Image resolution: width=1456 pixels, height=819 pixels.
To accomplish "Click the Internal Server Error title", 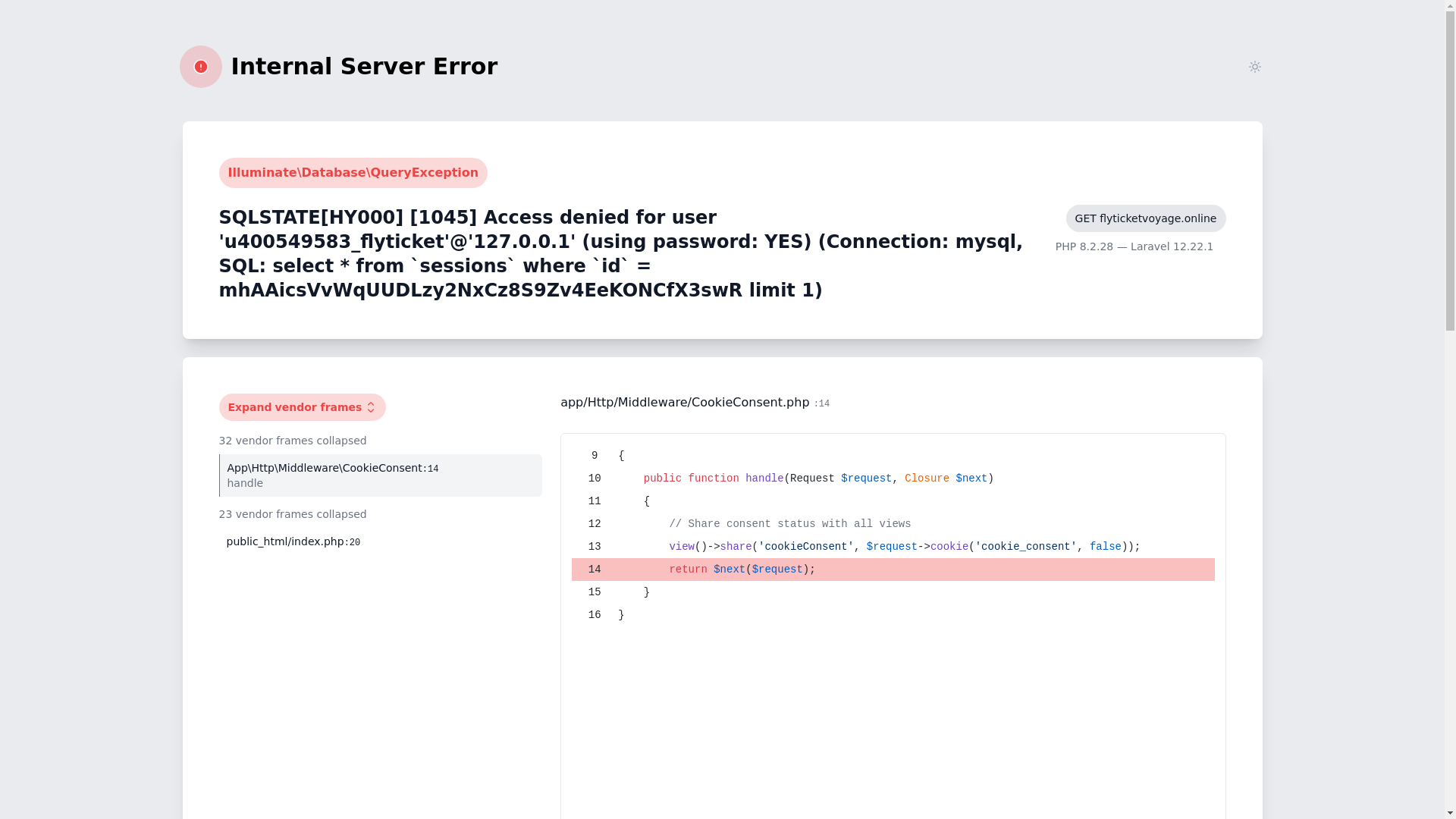I will pos(364,67).
